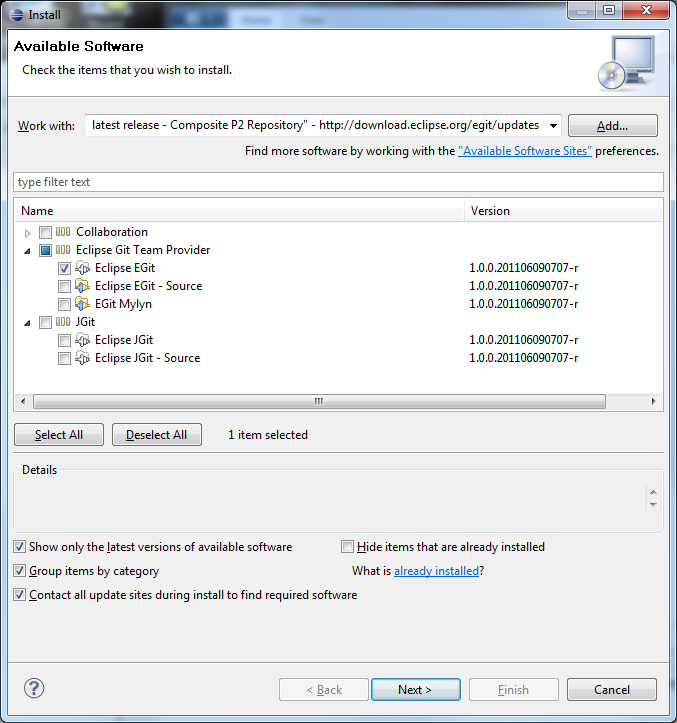Click the Details scroll down arrow
Screen dimensions: 677x723
click(653, 504)
